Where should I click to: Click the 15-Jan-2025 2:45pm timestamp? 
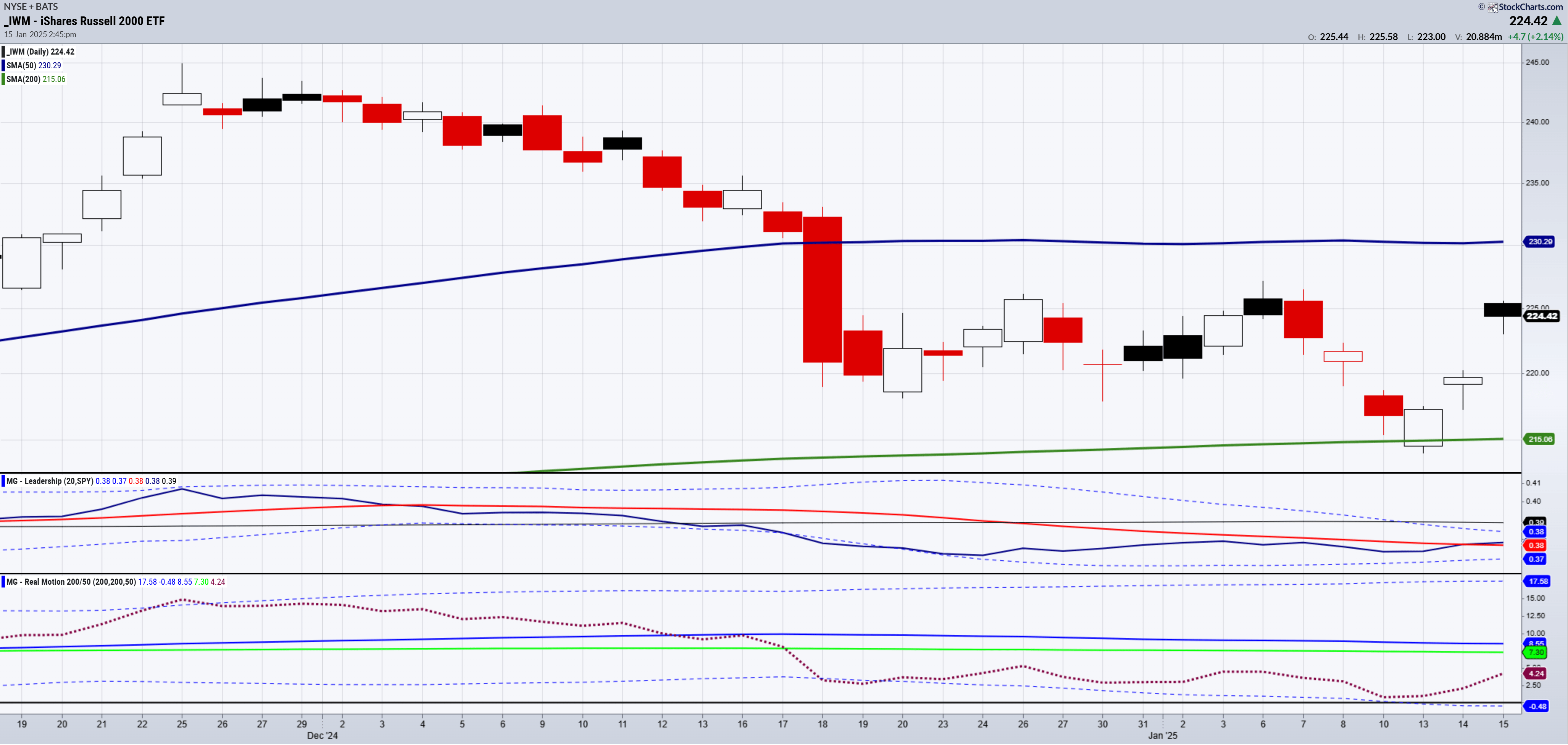(x=40, y=34)
